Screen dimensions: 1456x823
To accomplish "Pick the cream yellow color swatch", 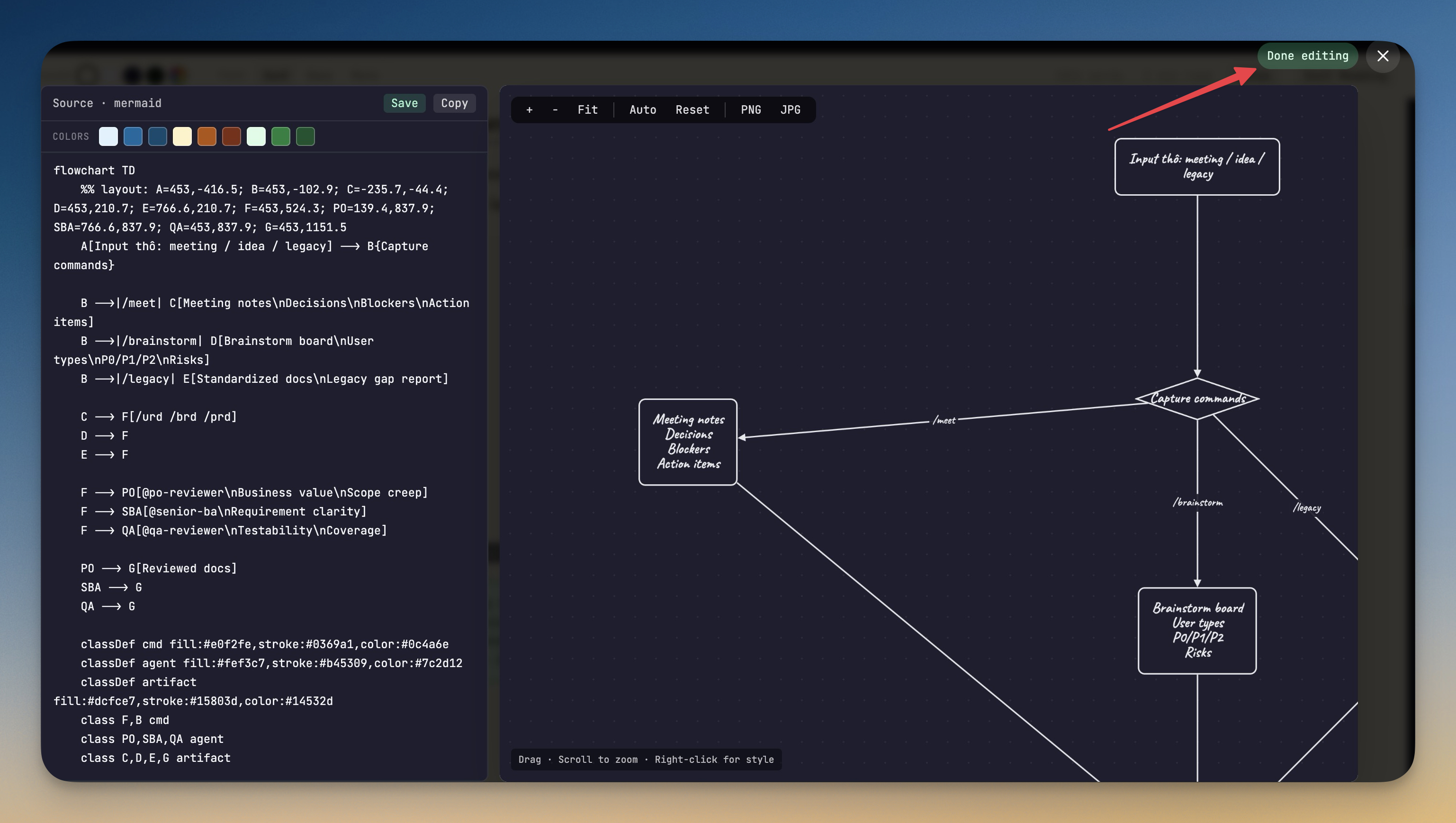I will tap(182, 136).
